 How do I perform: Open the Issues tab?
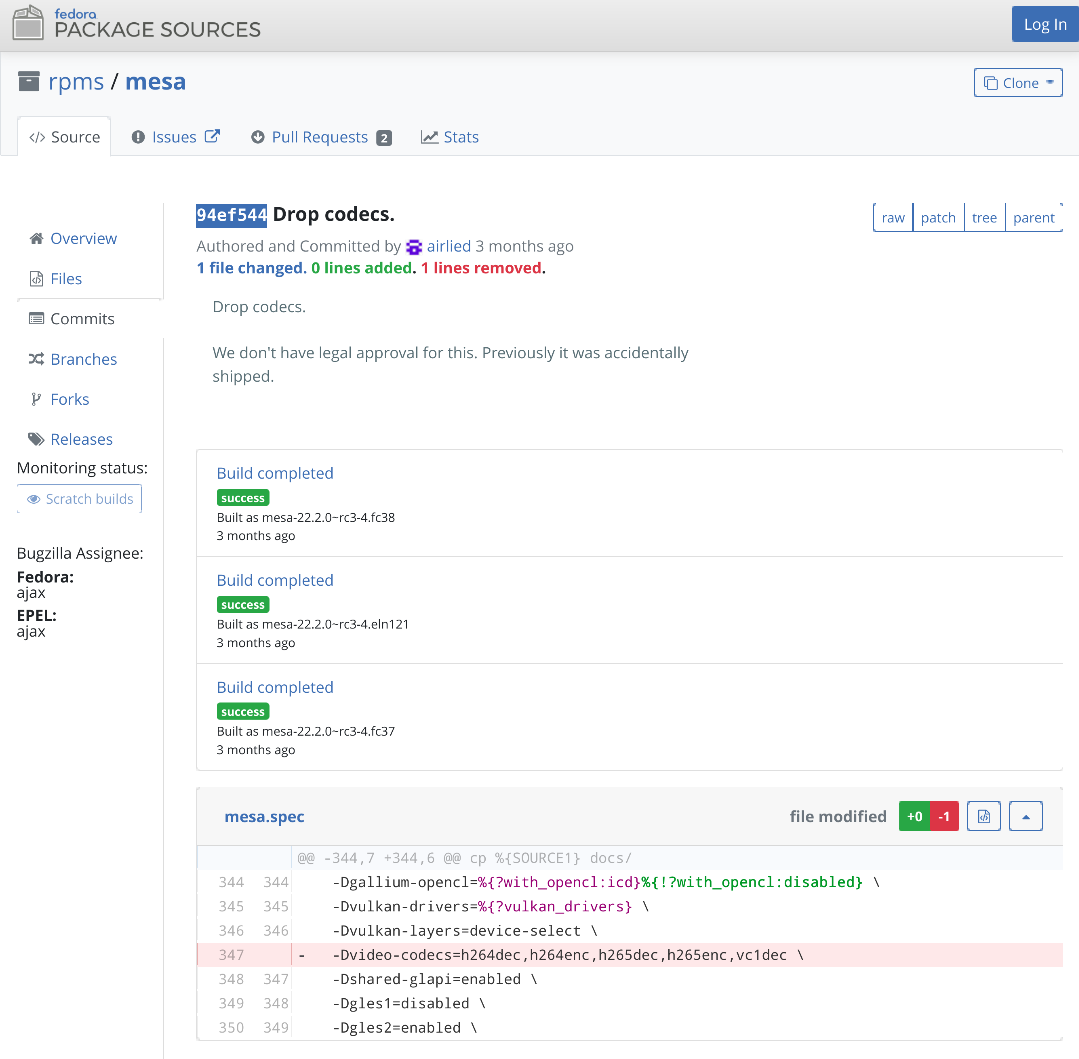[x=175, y=137]
